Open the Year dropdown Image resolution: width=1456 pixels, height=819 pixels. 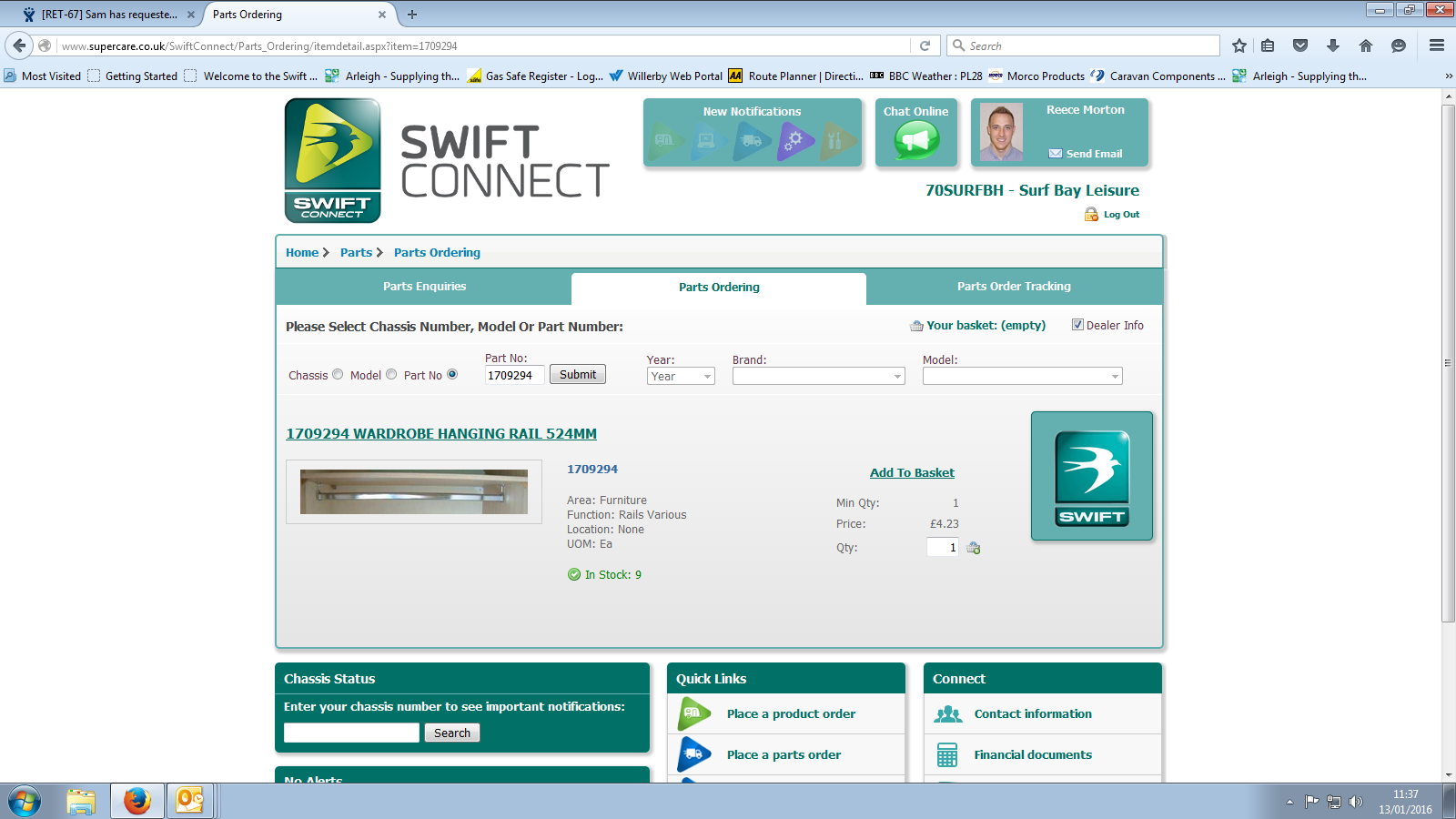681,377
